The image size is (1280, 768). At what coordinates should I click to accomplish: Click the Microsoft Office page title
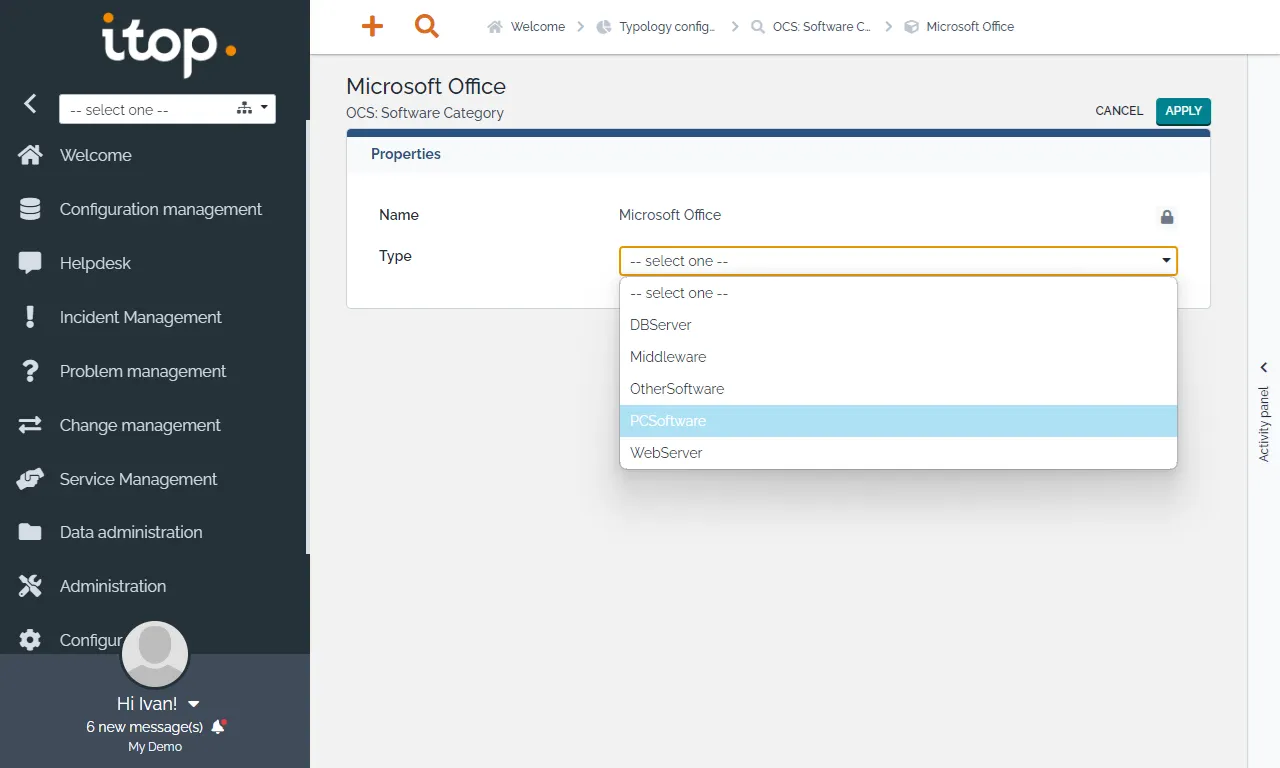point(426,86)
